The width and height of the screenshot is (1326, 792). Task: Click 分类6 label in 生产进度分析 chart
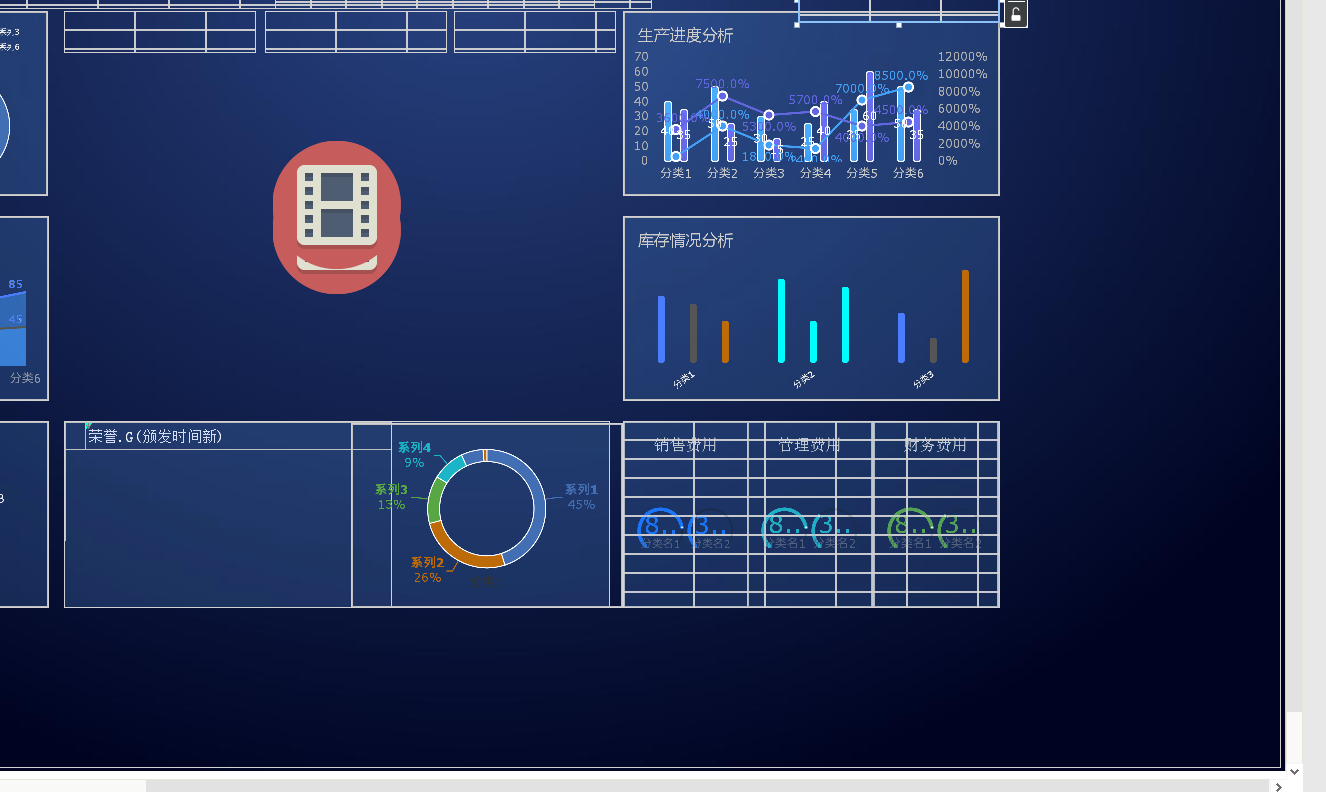pos(907,173)
